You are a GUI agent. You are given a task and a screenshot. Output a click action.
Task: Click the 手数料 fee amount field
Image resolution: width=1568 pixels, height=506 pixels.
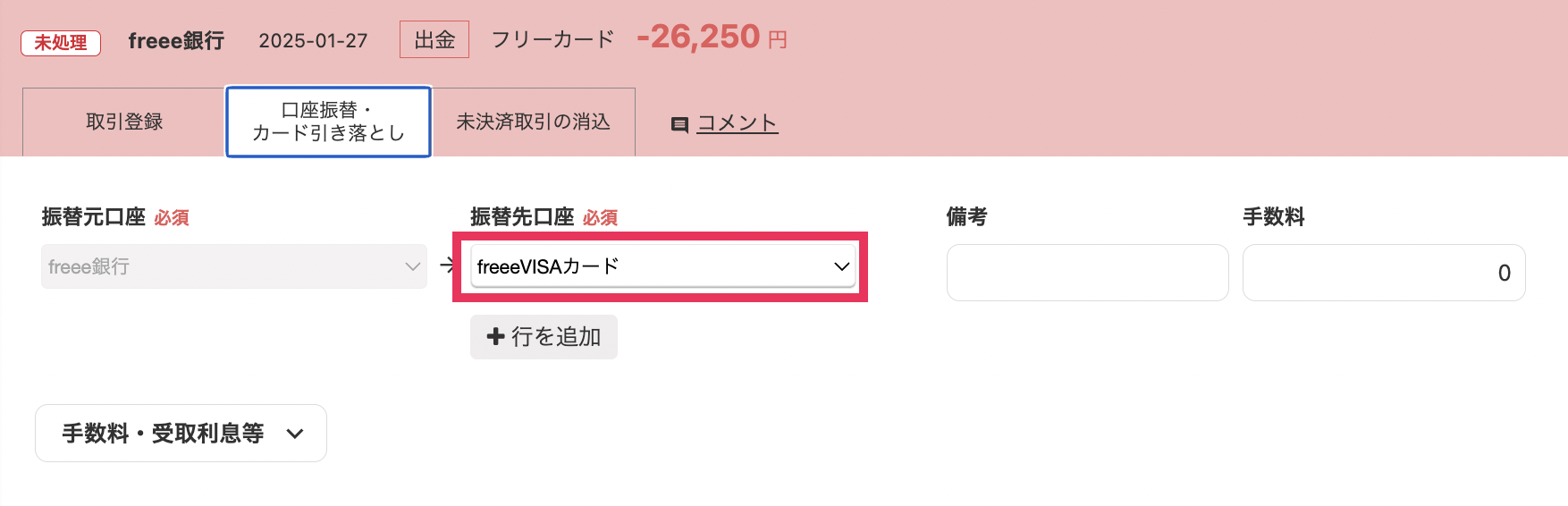(1383, 273)
